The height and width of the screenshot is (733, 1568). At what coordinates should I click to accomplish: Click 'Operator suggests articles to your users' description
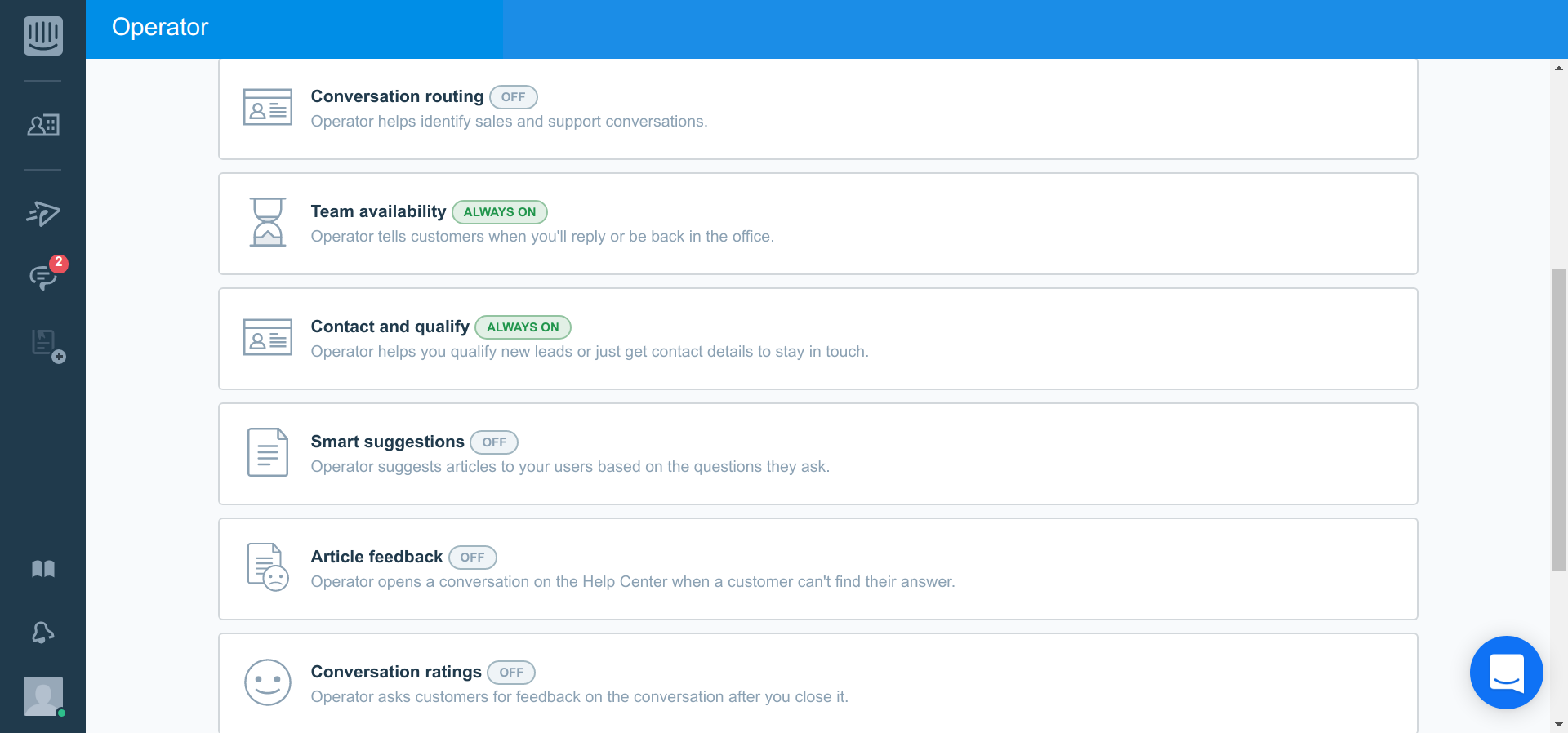pos(570,467)
